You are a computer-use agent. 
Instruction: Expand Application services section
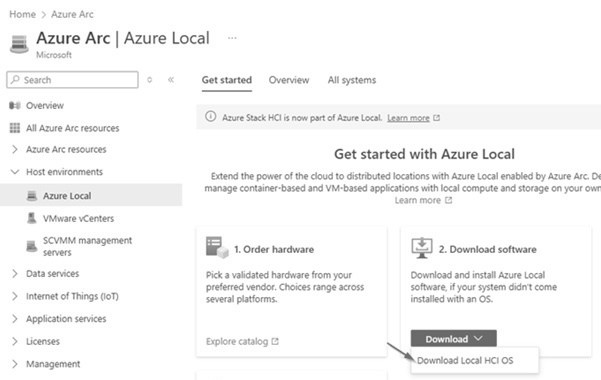coord(15,319)
